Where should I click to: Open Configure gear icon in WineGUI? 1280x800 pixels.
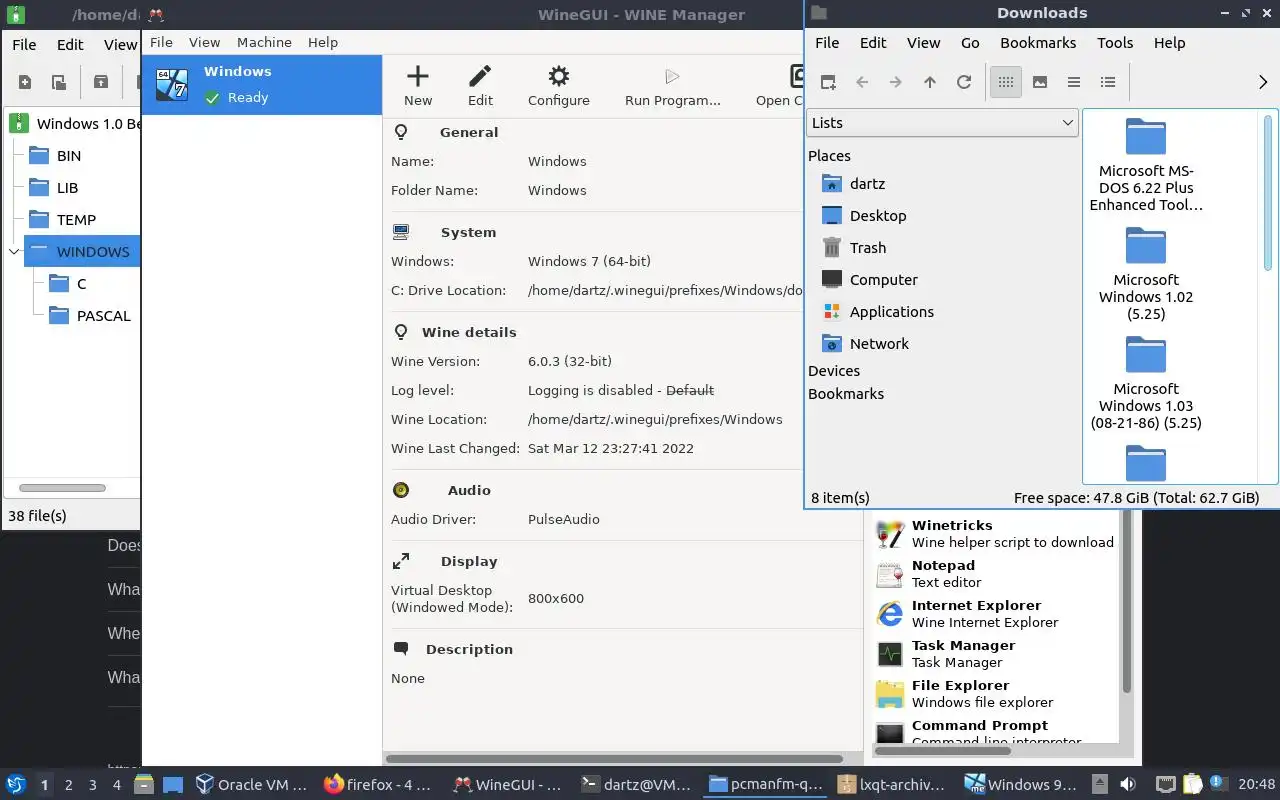pos(559,76)
